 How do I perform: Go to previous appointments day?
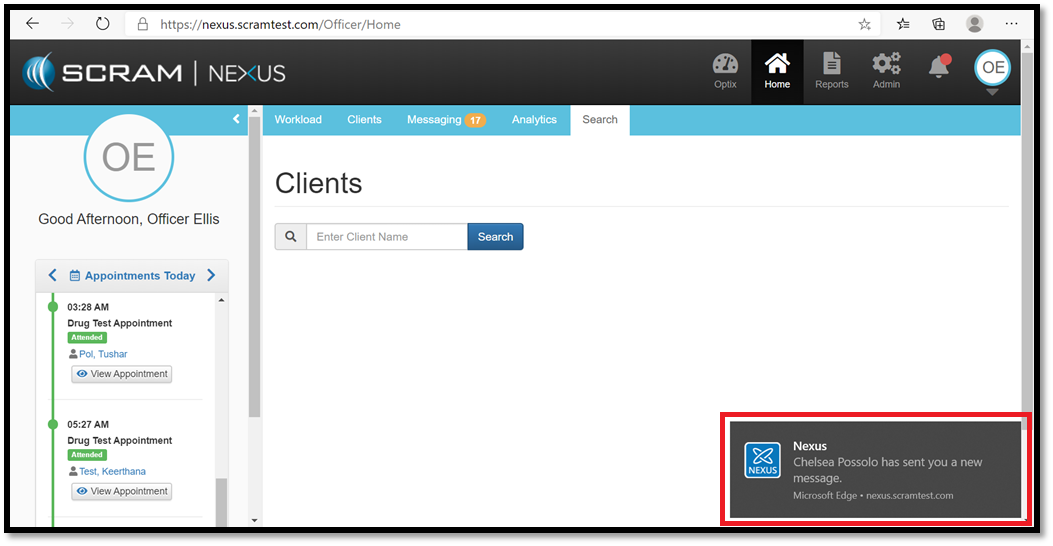coord(52,275)
